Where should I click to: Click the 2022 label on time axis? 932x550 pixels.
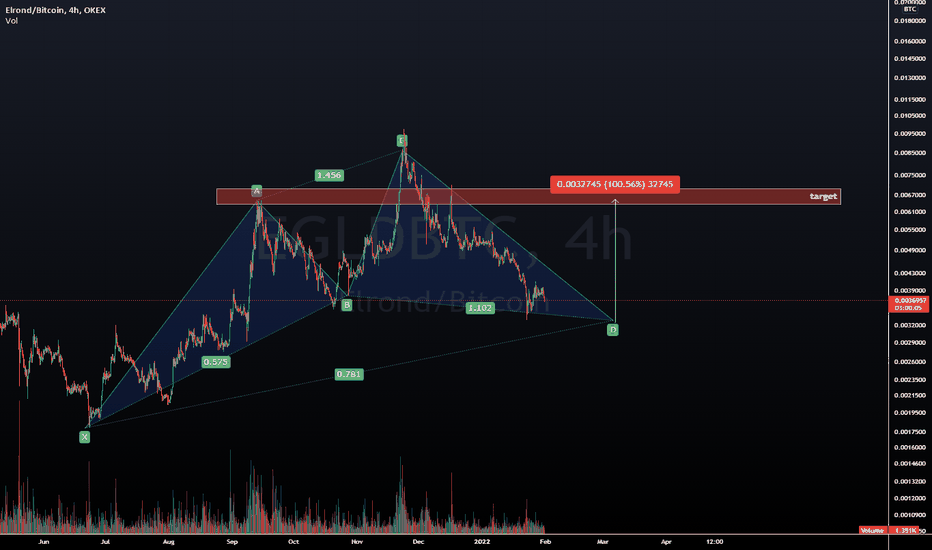(x=481, y=542)
